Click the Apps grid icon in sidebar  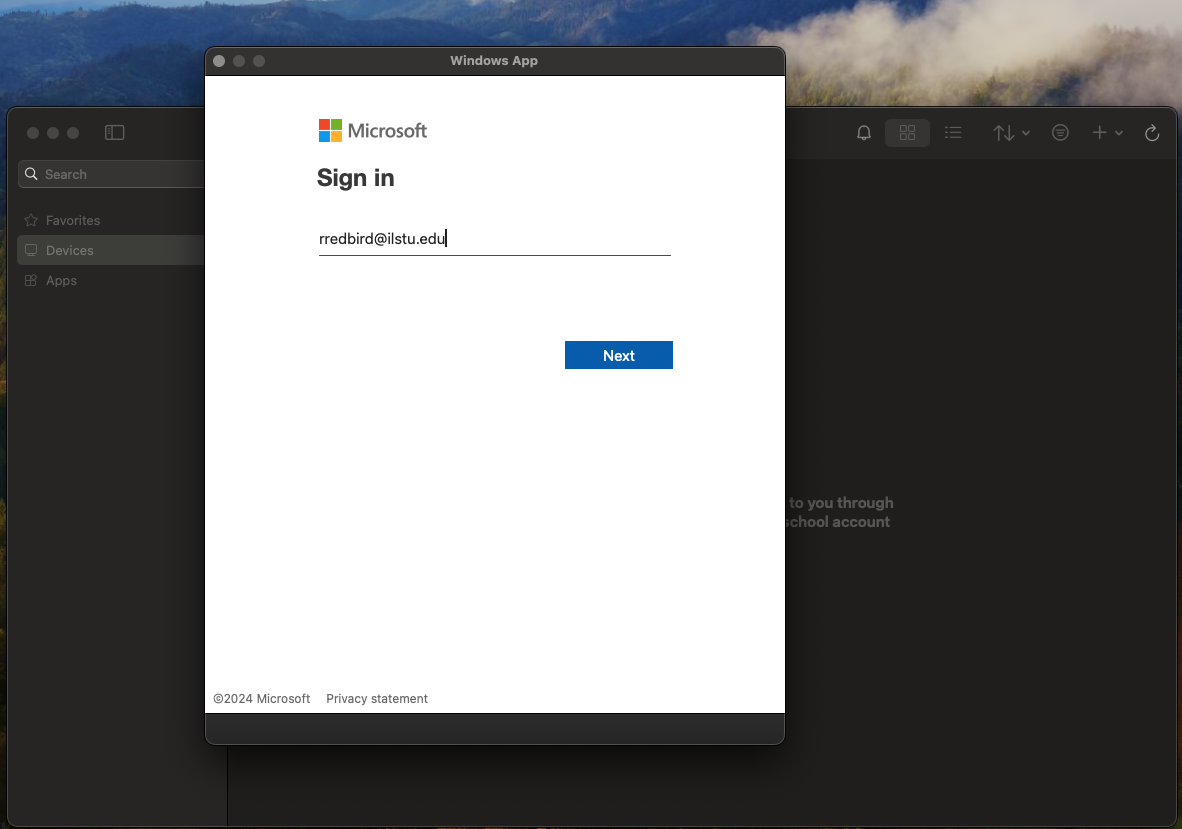point(31,280)
